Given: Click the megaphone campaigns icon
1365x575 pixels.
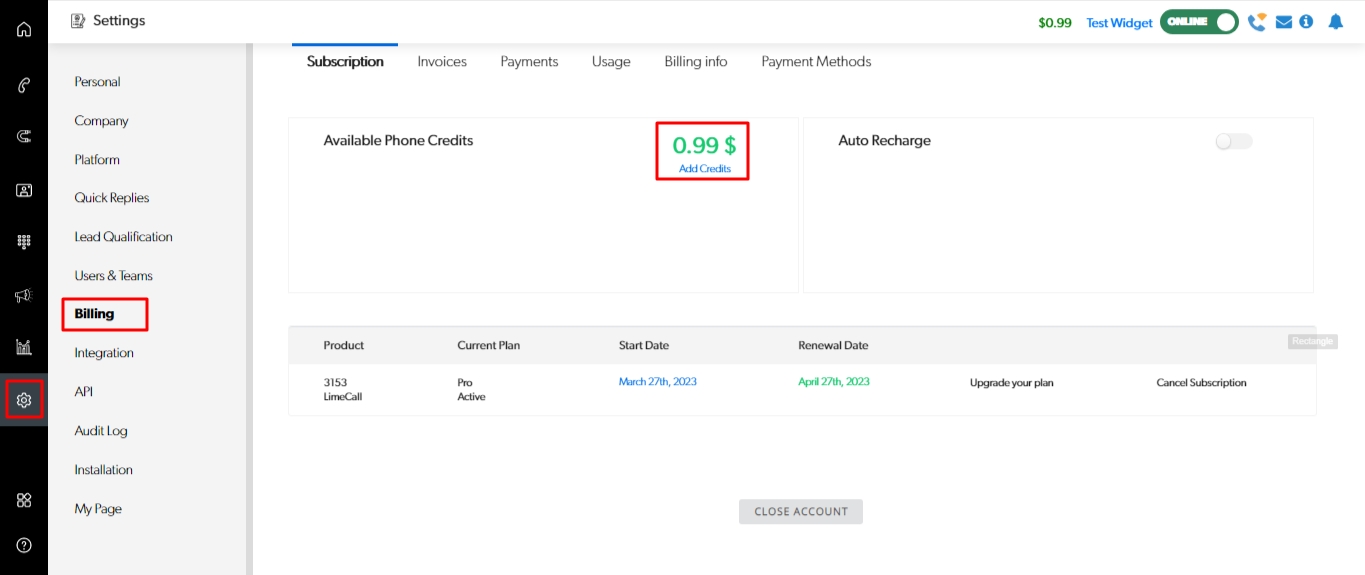Looking at the screenshot, I should click(x=24, y=295).
